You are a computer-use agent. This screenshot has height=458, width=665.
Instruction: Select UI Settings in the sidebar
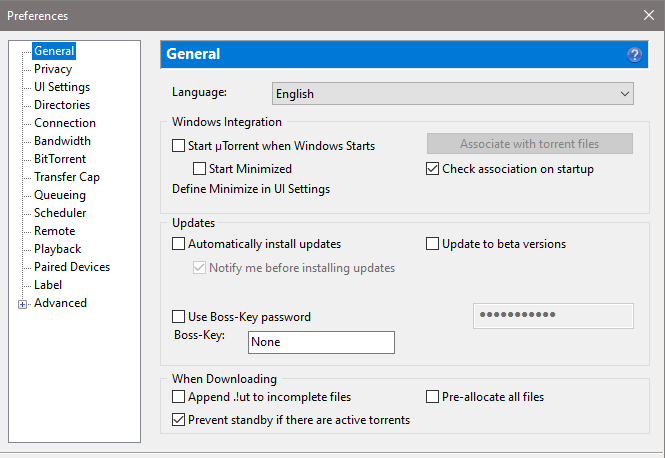click(x=62, y=87)
